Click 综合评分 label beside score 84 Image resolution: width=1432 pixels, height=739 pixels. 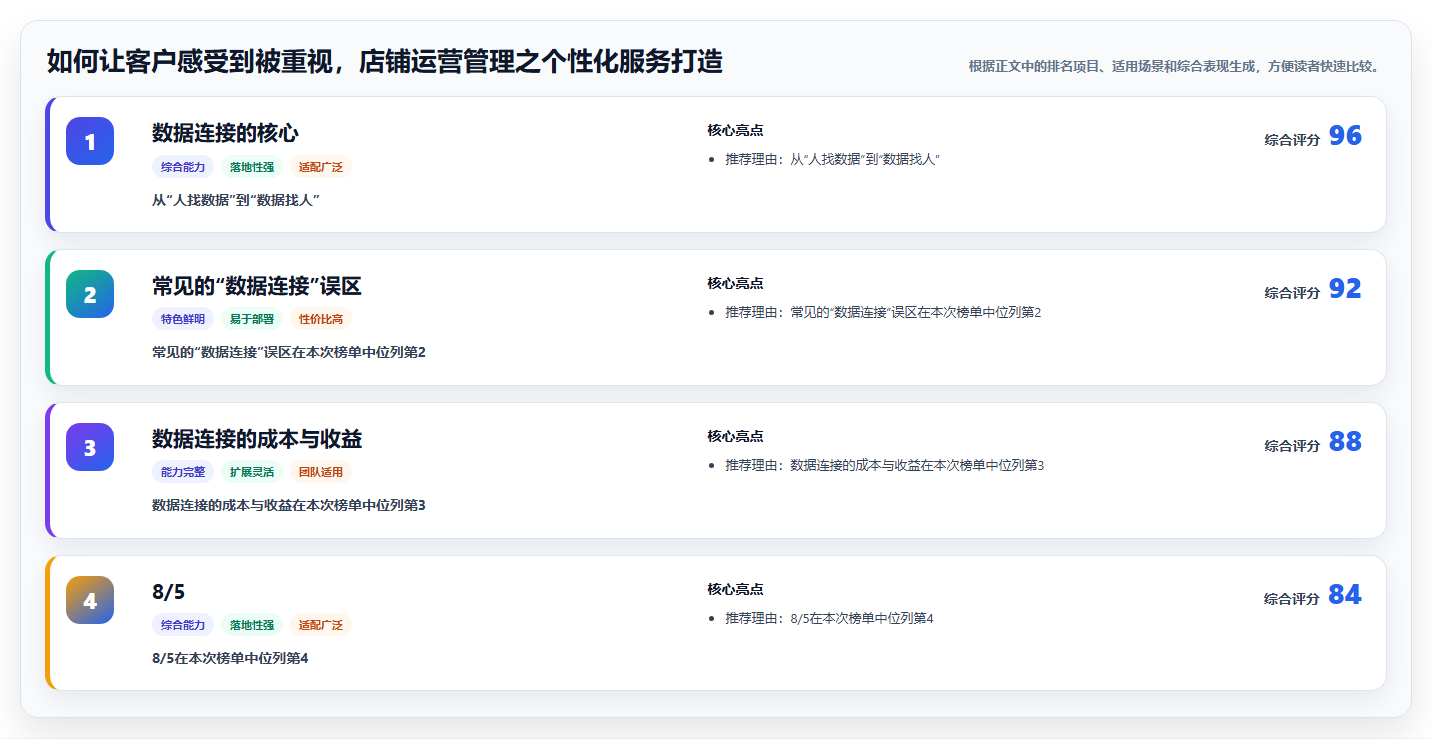1292,599
